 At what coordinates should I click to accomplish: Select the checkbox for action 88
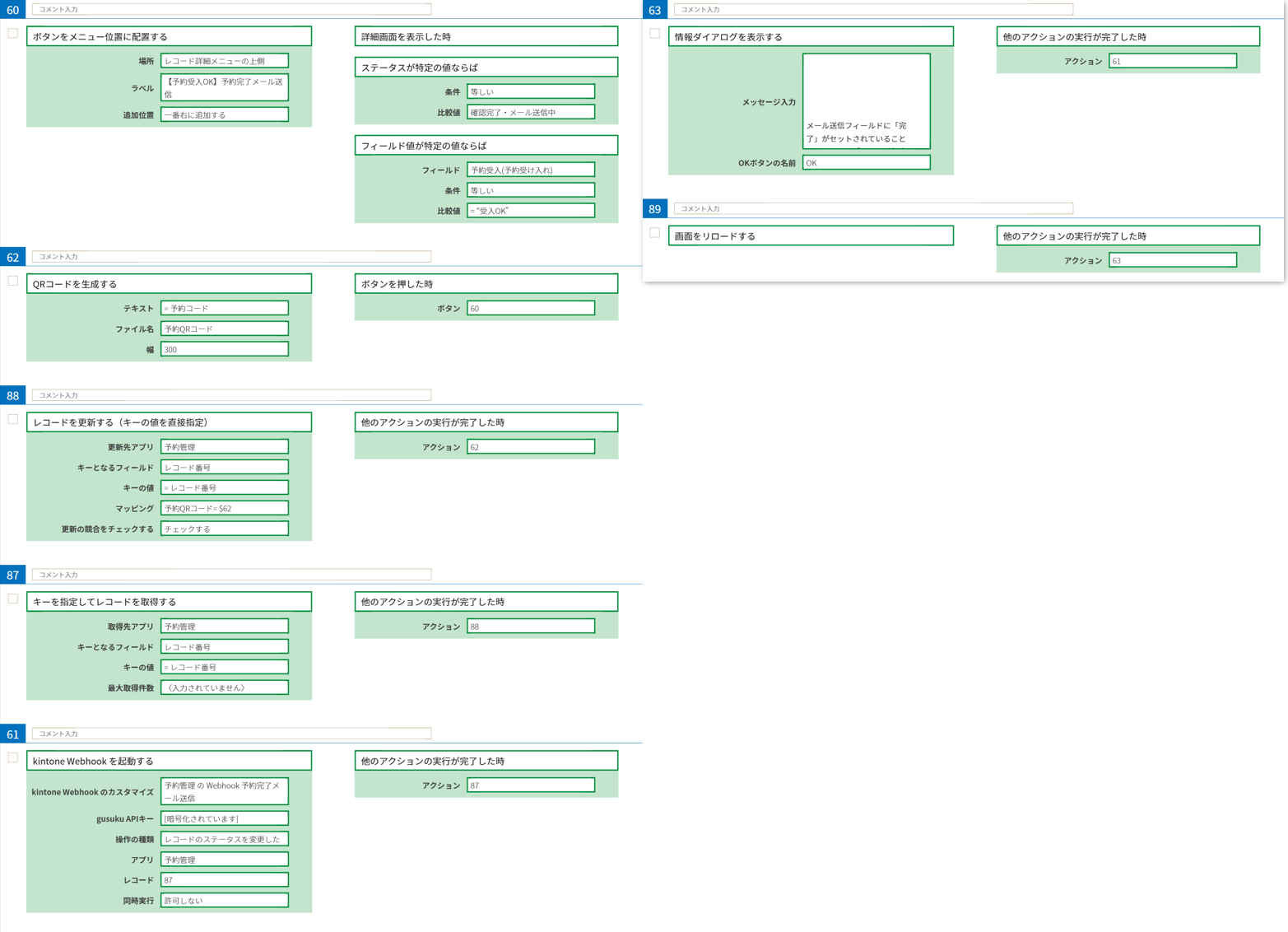point(13,419)
